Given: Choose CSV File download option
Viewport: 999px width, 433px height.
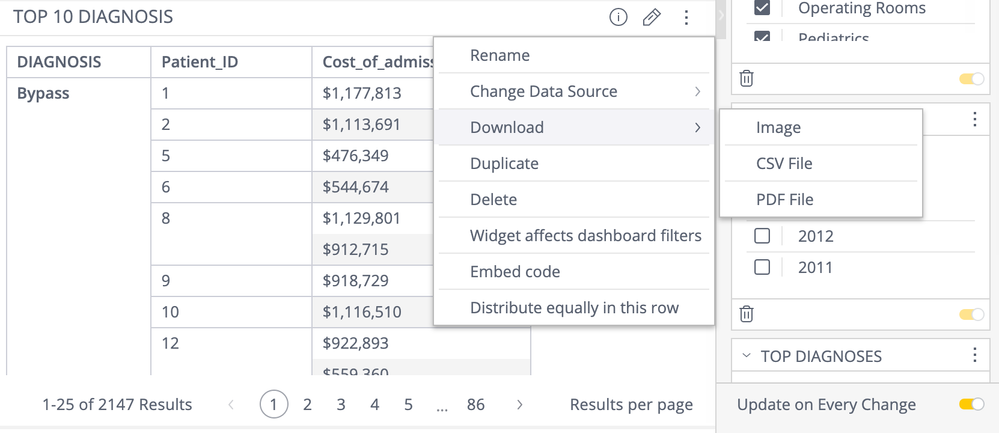Looking at the screenshot, I should point(784,164).
